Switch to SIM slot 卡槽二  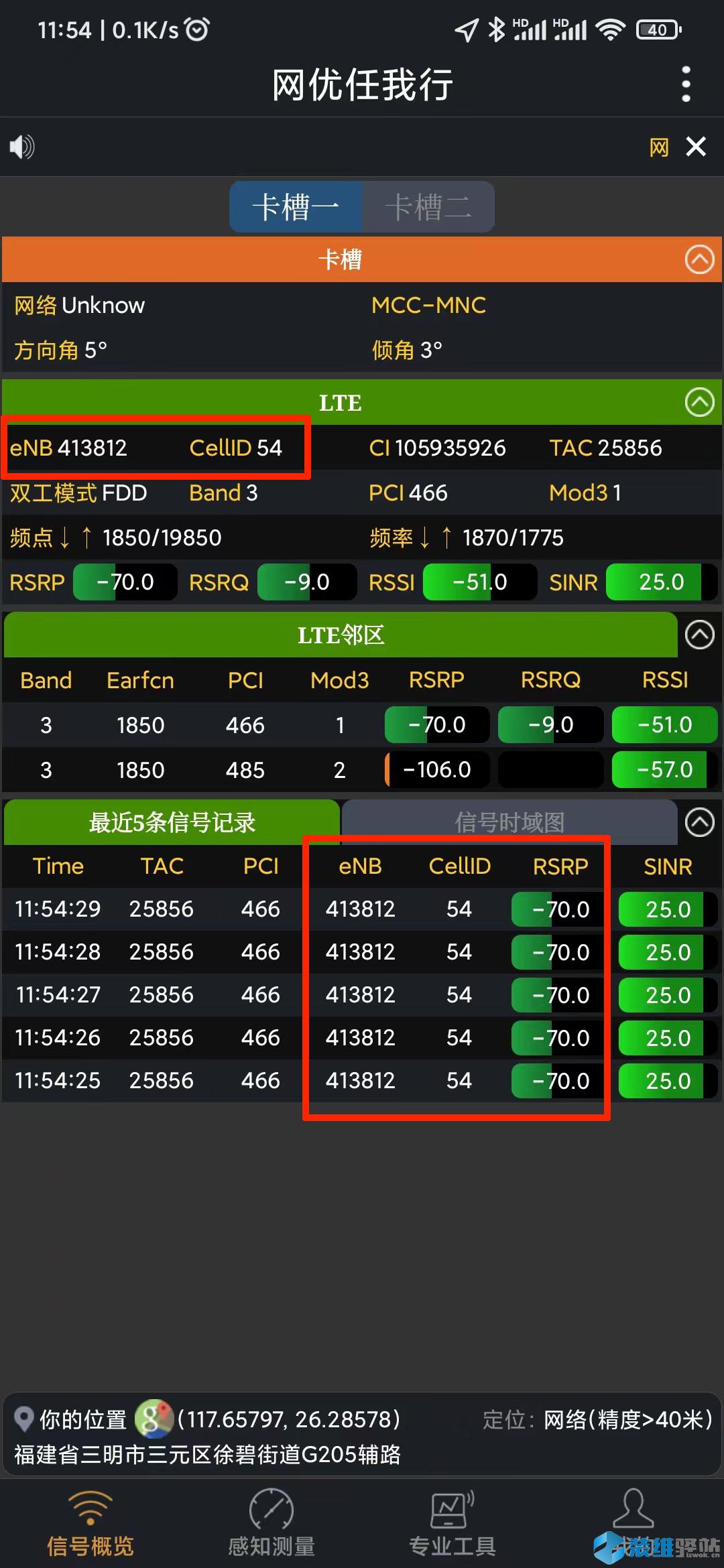(x=428, y=206)
